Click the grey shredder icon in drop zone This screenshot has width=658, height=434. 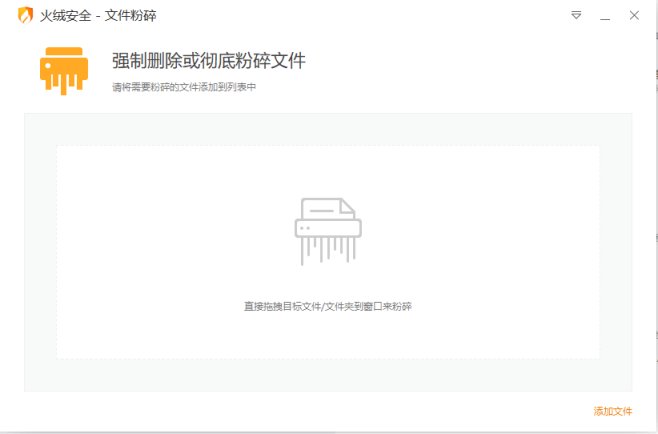click(328, 231)
